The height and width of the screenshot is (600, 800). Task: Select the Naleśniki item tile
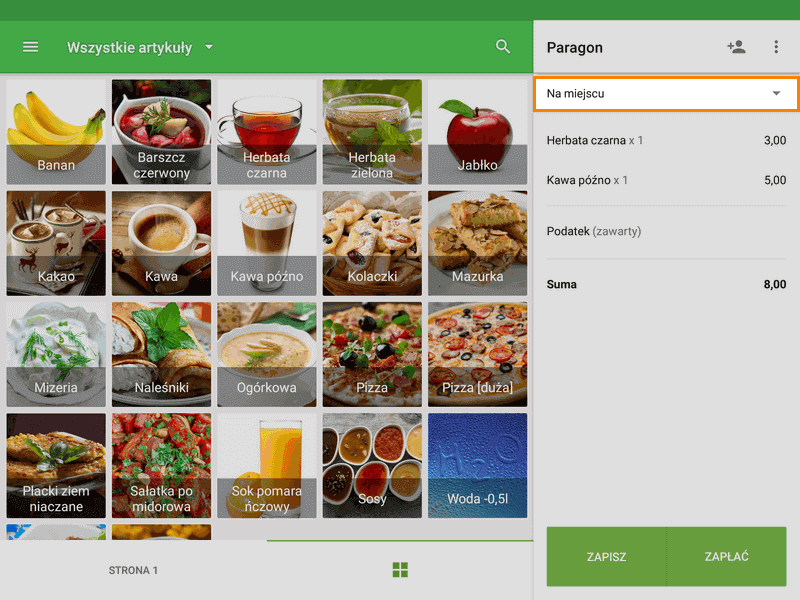click(161, 354)
